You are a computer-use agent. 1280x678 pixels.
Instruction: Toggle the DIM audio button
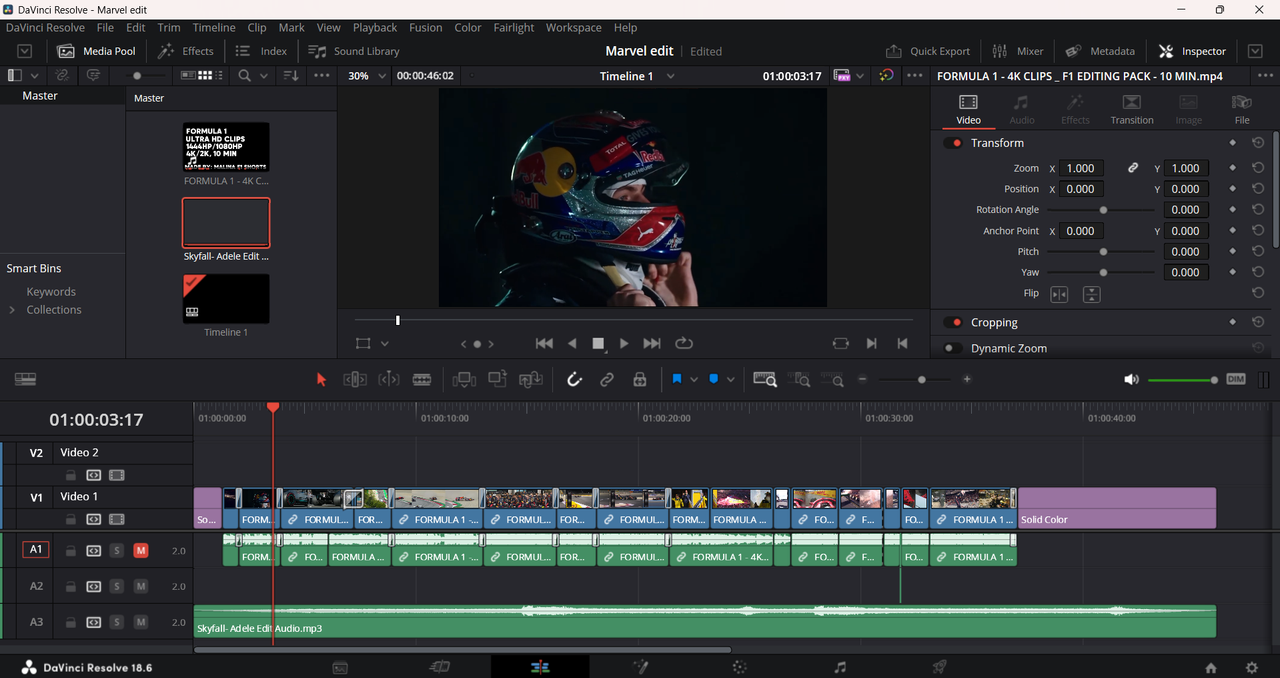[x=1236, y=380]
